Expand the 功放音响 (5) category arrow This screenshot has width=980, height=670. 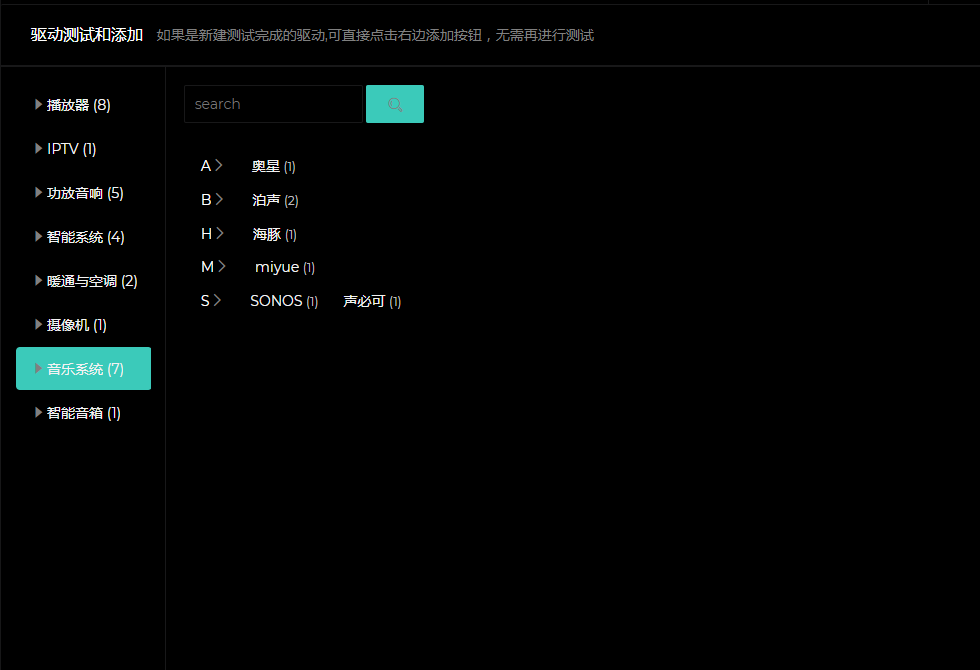click(38, 192)
